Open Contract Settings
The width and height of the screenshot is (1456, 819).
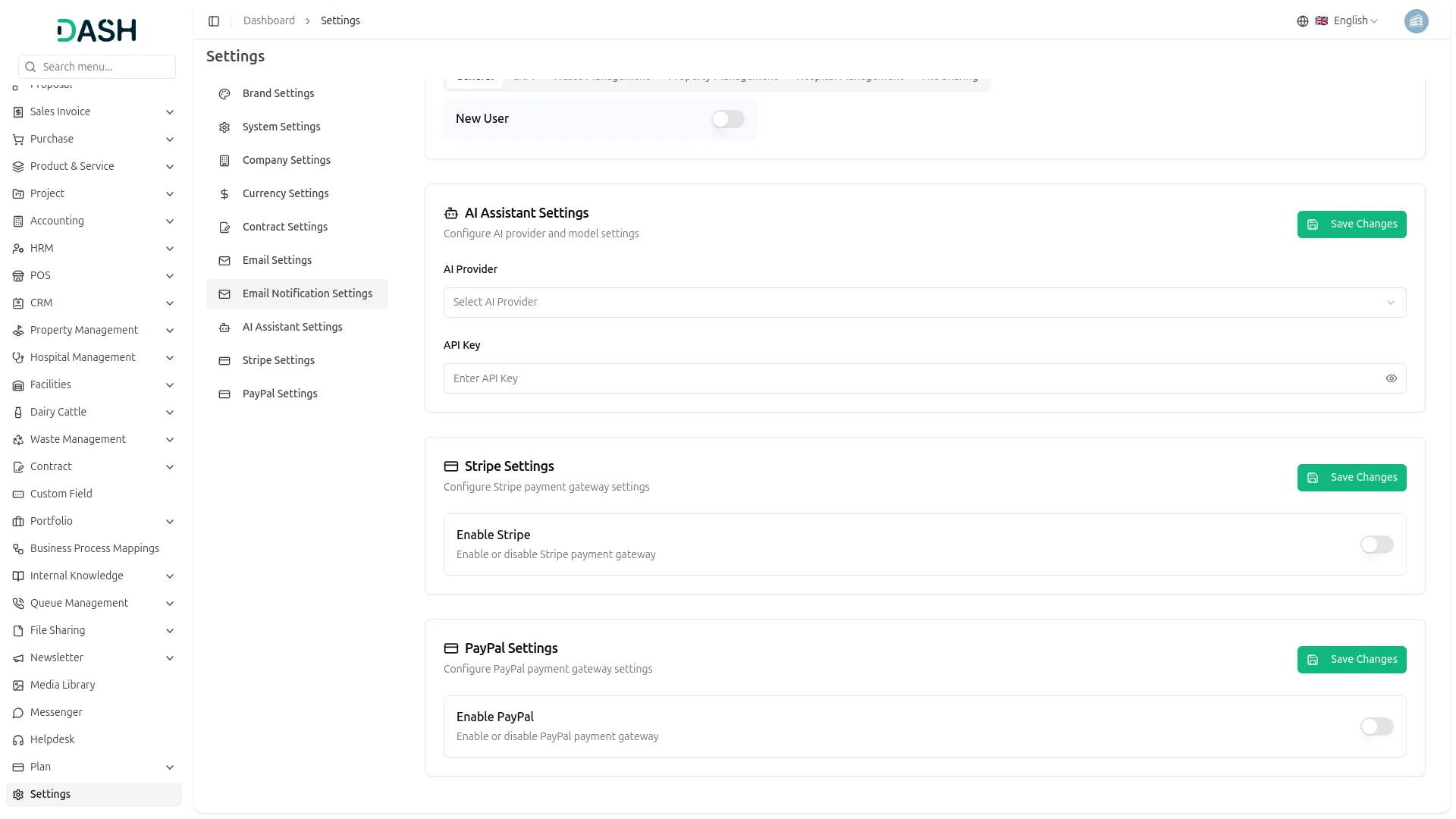284,227
